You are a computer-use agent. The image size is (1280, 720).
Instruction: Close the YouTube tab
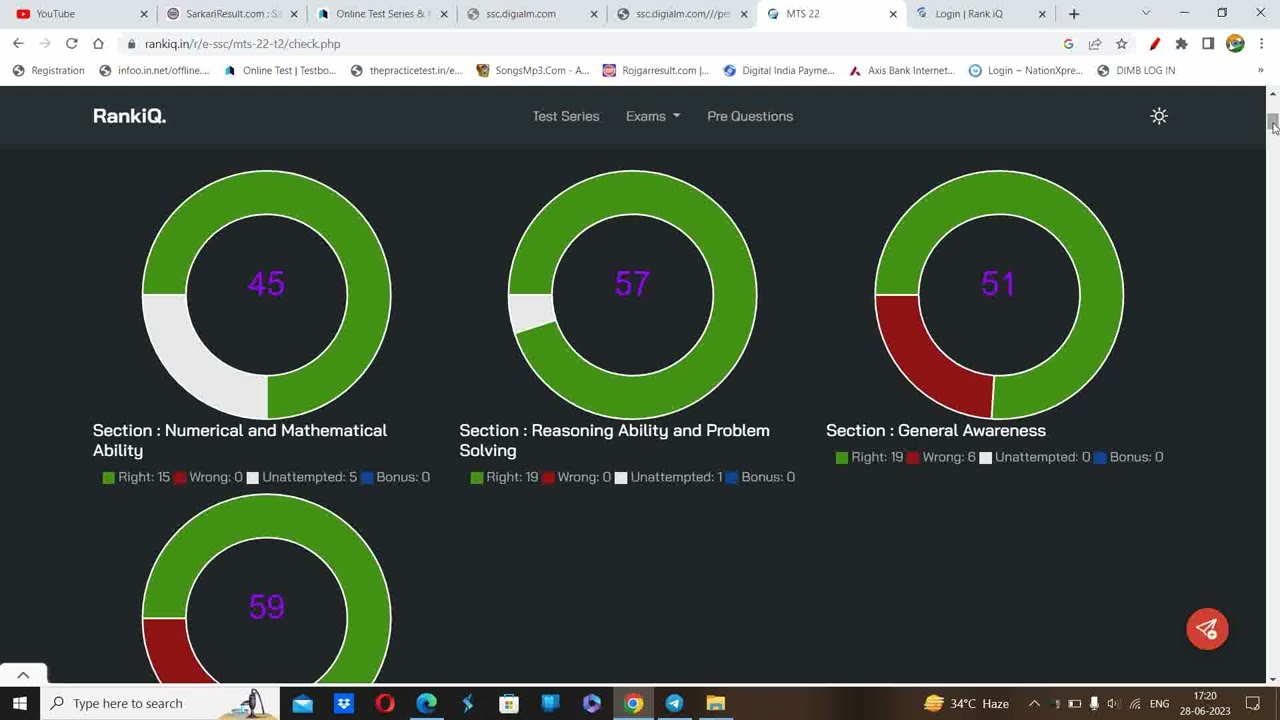[144, 14]
